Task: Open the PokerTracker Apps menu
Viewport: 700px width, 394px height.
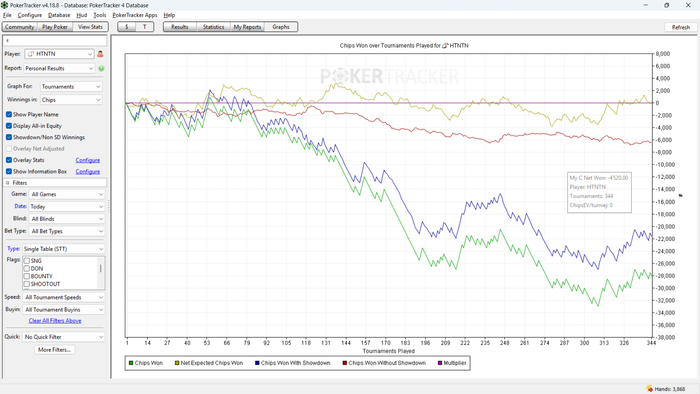Action: point(135,15)
